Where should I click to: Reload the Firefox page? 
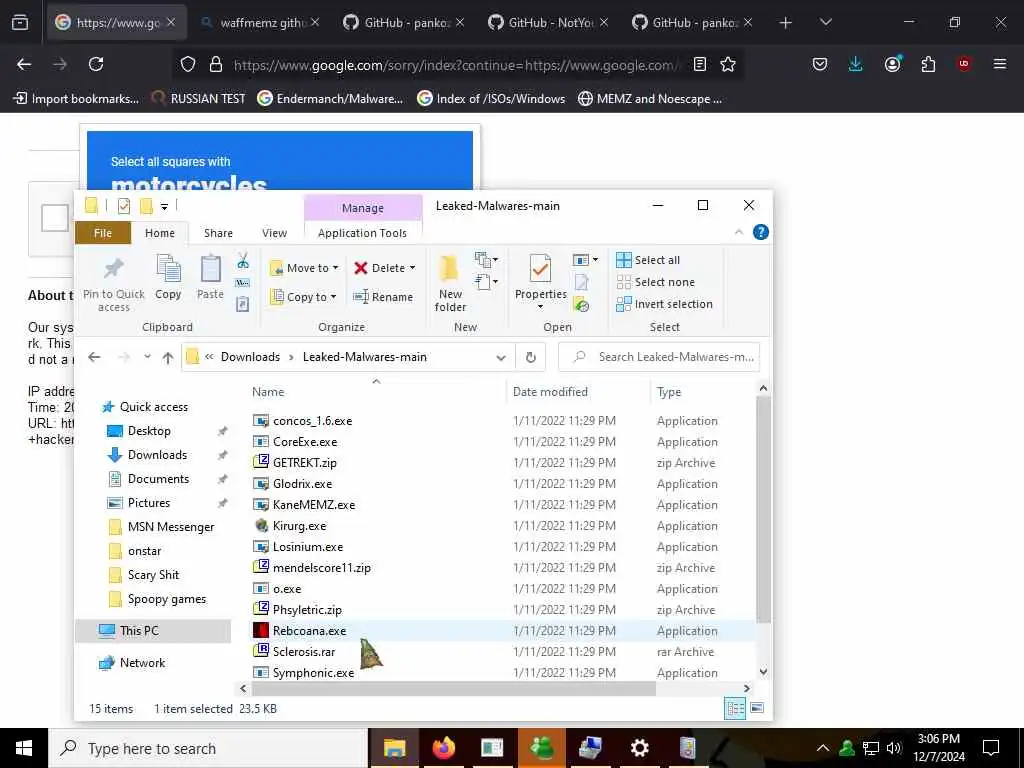coord(96,64)
